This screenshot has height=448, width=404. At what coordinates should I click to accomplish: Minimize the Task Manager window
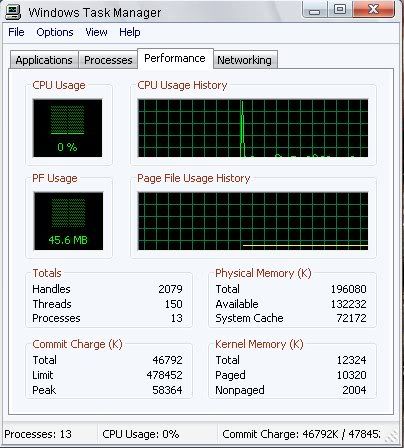[x=314, y=10]
